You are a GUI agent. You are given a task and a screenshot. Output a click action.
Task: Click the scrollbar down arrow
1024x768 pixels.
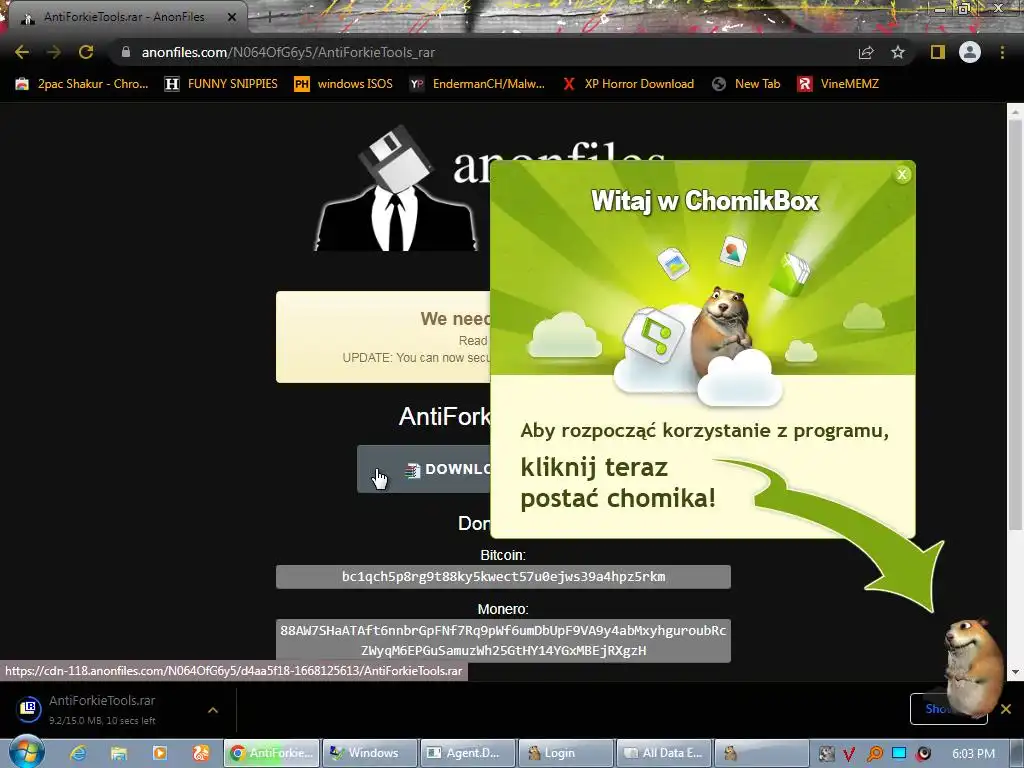tap(1015, 673)
